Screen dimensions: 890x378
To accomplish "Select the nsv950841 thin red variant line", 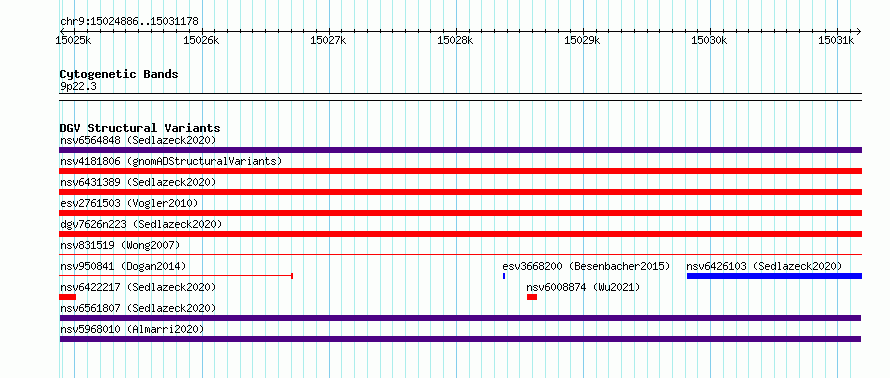I will (x=176, y=276).
